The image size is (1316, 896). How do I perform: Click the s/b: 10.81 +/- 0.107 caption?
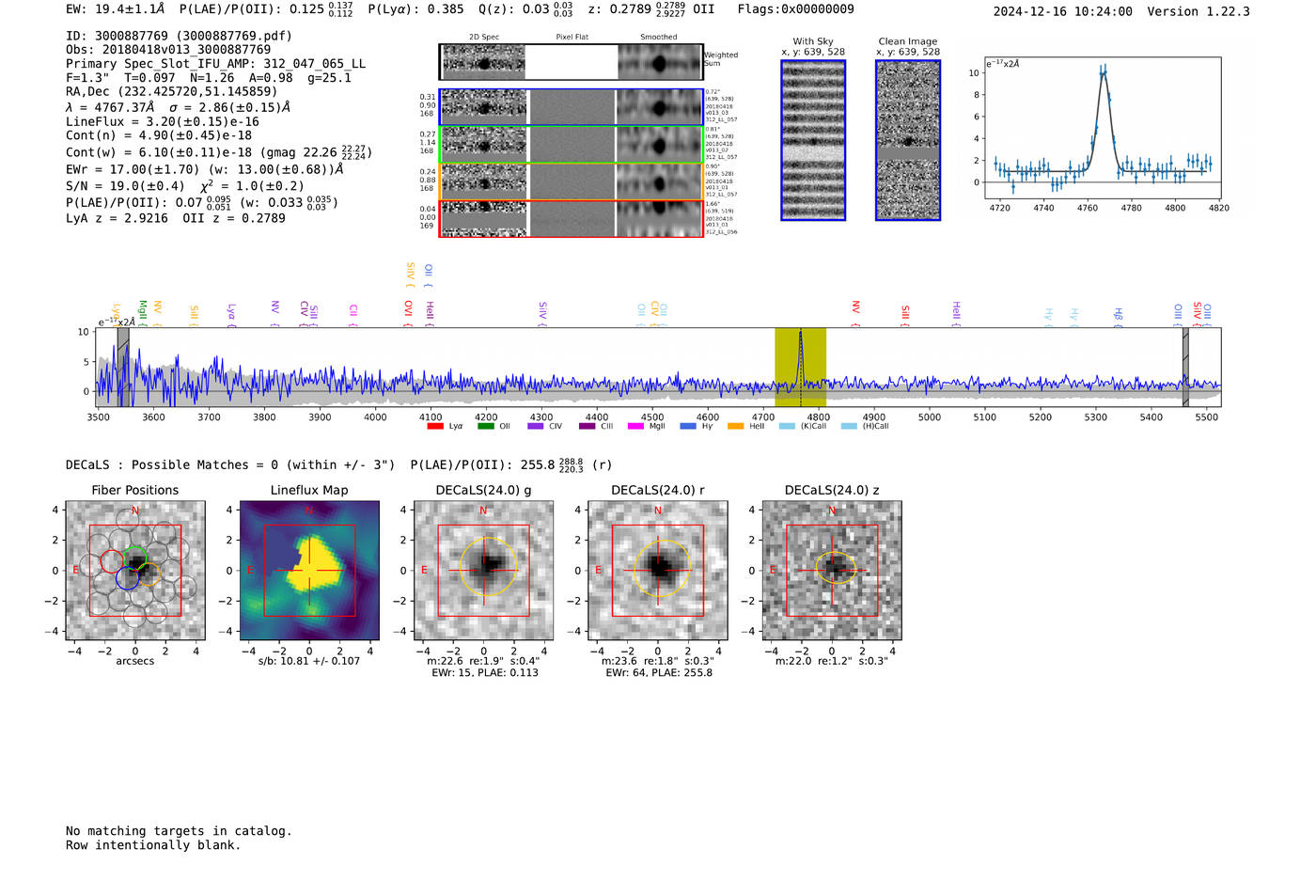[x=309, y=661]
